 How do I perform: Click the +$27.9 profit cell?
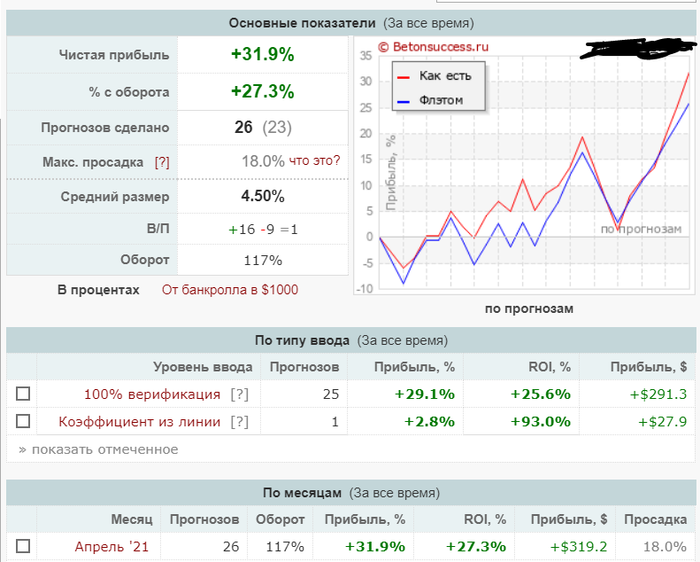click(662, 421)
